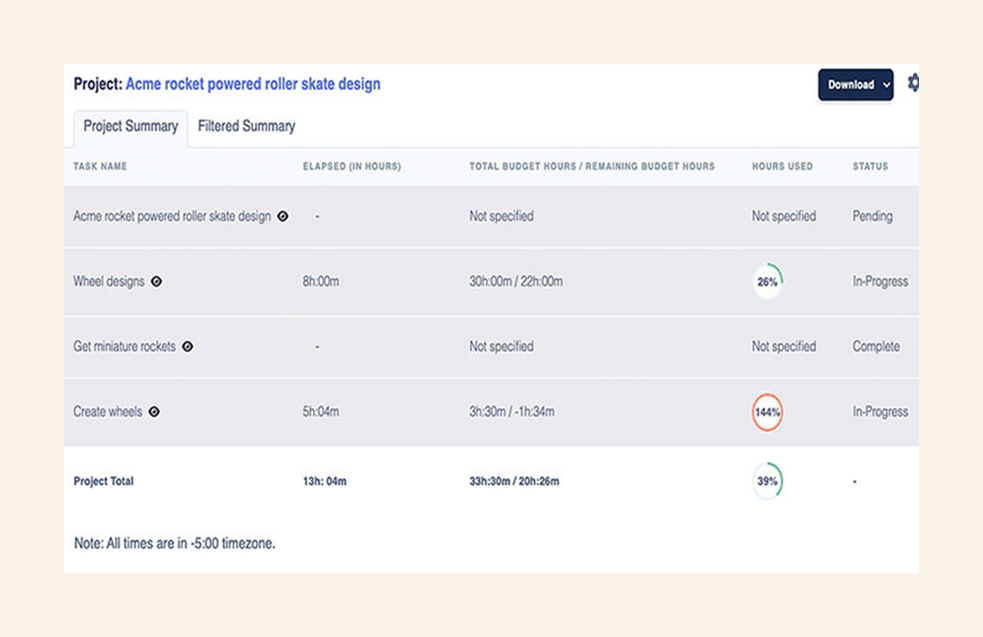The image size is (983, 637).
Task: Sort by the Task Name column header
Action: click(x=100, y=166)
